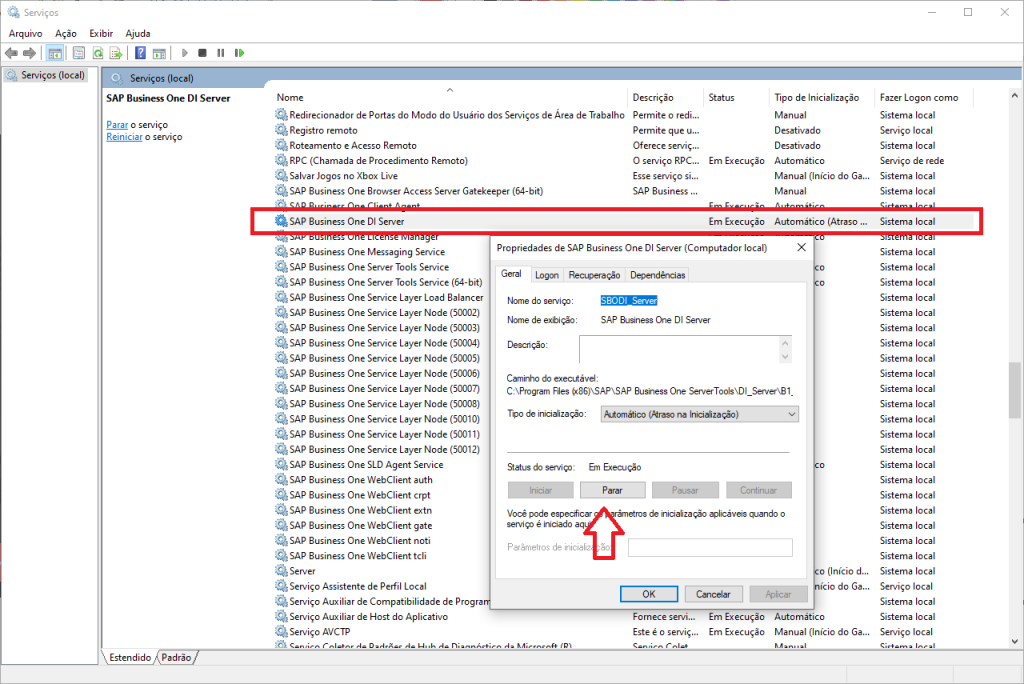Click the Stop Service square icon
Viewport: 1024px width, 684px height.
click(x=202, y=53)
